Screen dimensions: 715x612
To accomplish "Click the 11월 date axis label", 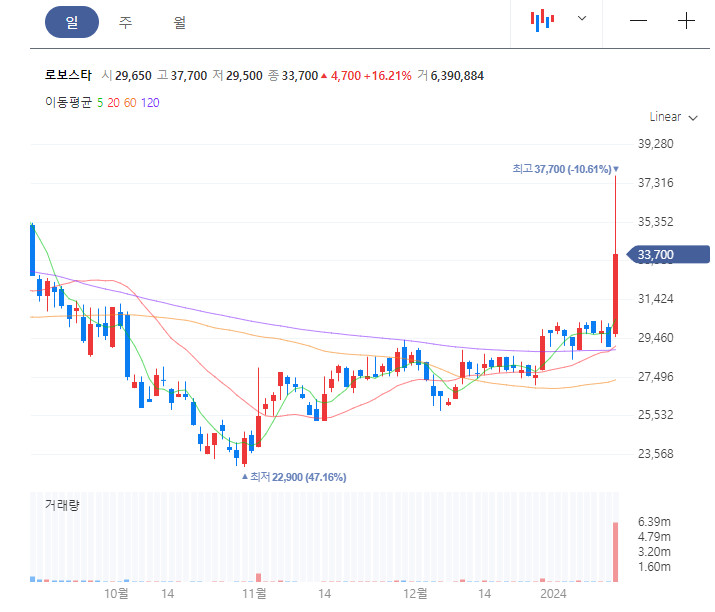I will (254, 593).
